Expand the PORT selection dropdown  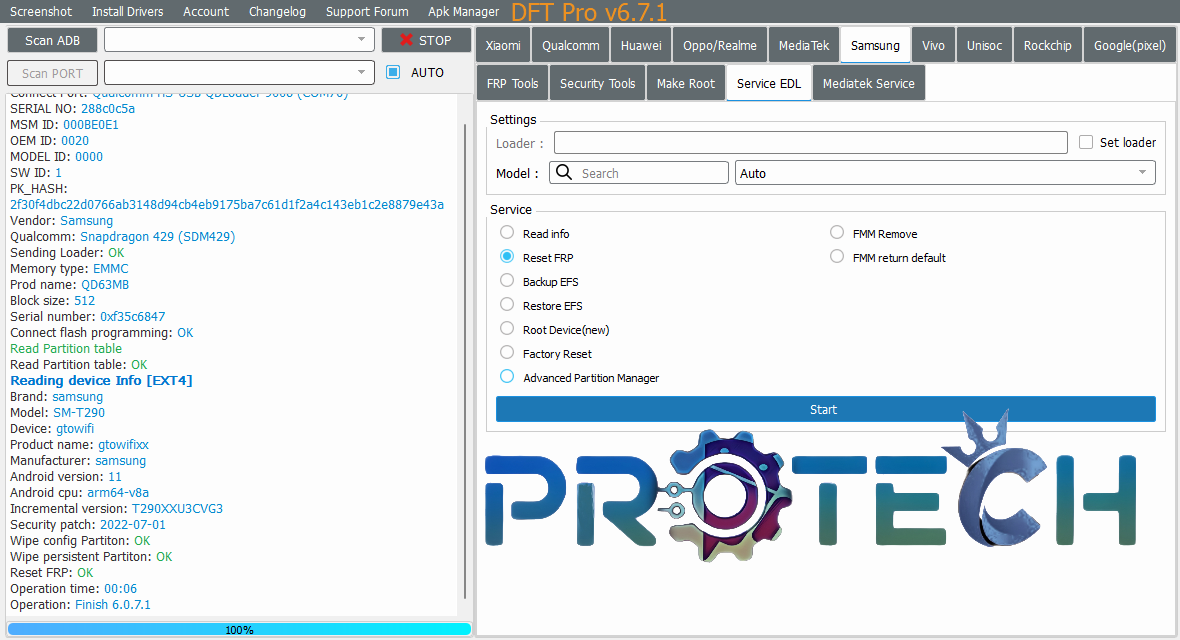pos(361,72)
